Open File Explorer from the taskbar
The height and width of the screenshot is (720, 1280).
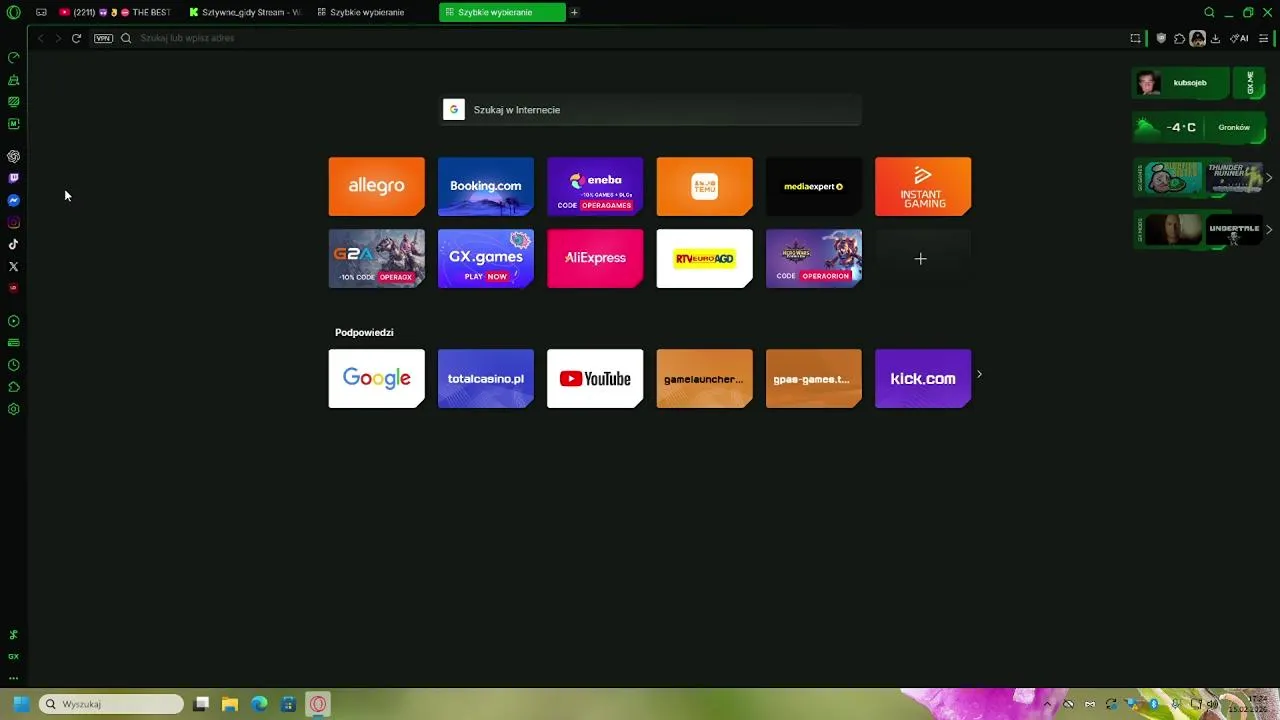pos(229,704)
